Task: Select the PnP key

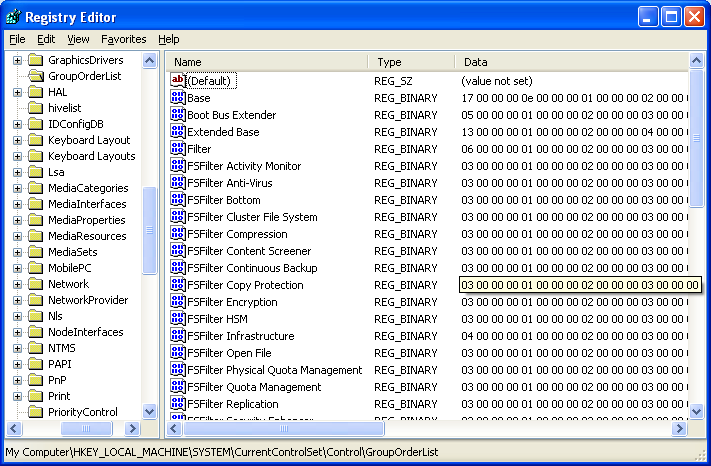Action: coord(57,380)
